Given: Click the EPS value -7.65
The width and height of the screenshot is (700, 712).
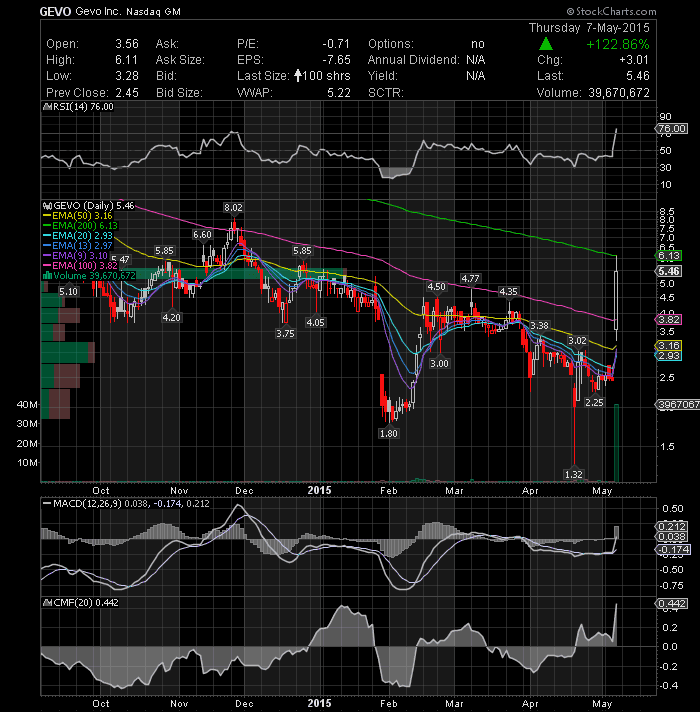Looking at the screenshot, I should tap(336, 59).
